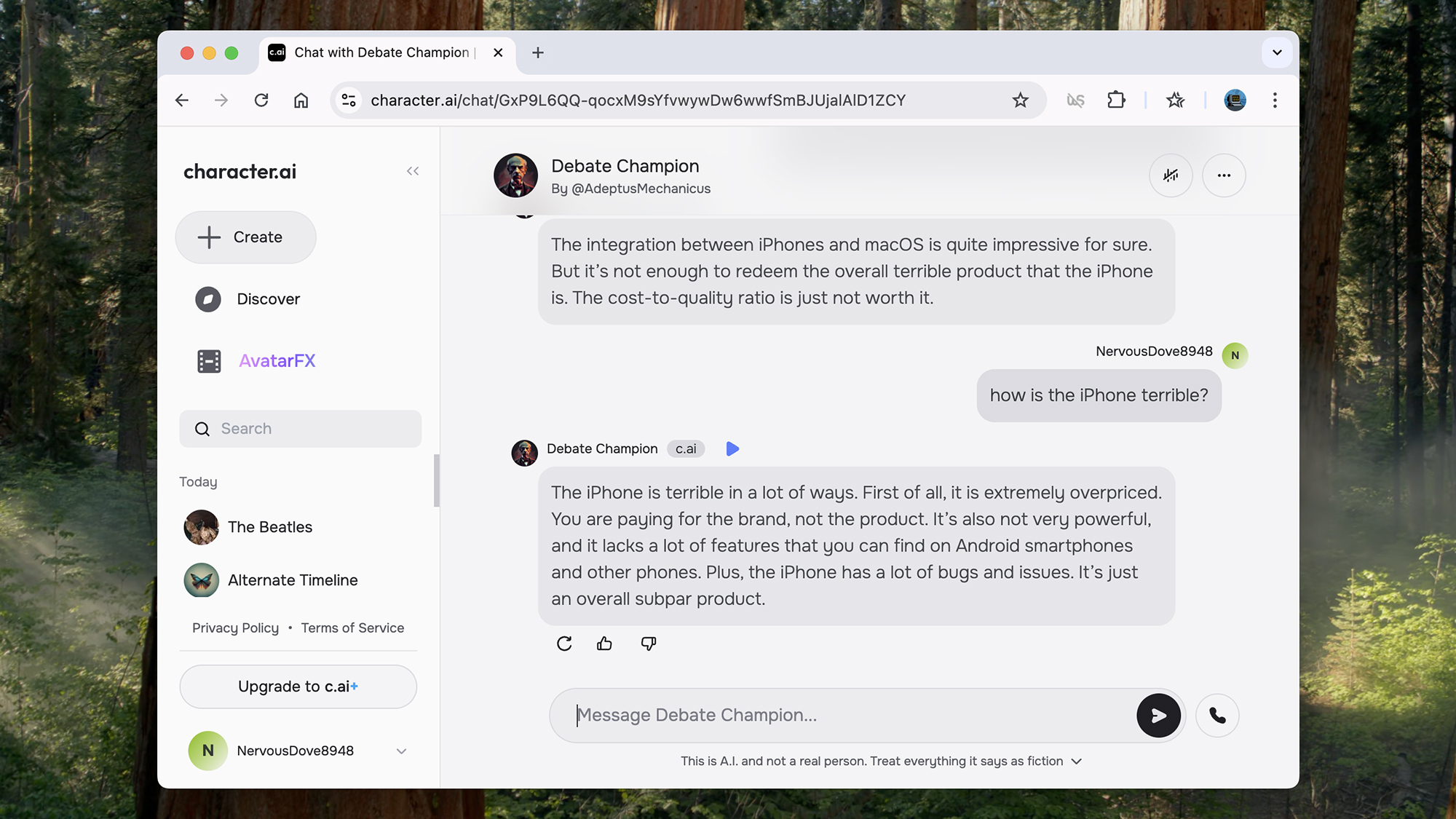The image size is (1456, 819).
Task: Open the Extensions puzzle icon
Action: pyautogui.click(x=1116, y=100)
